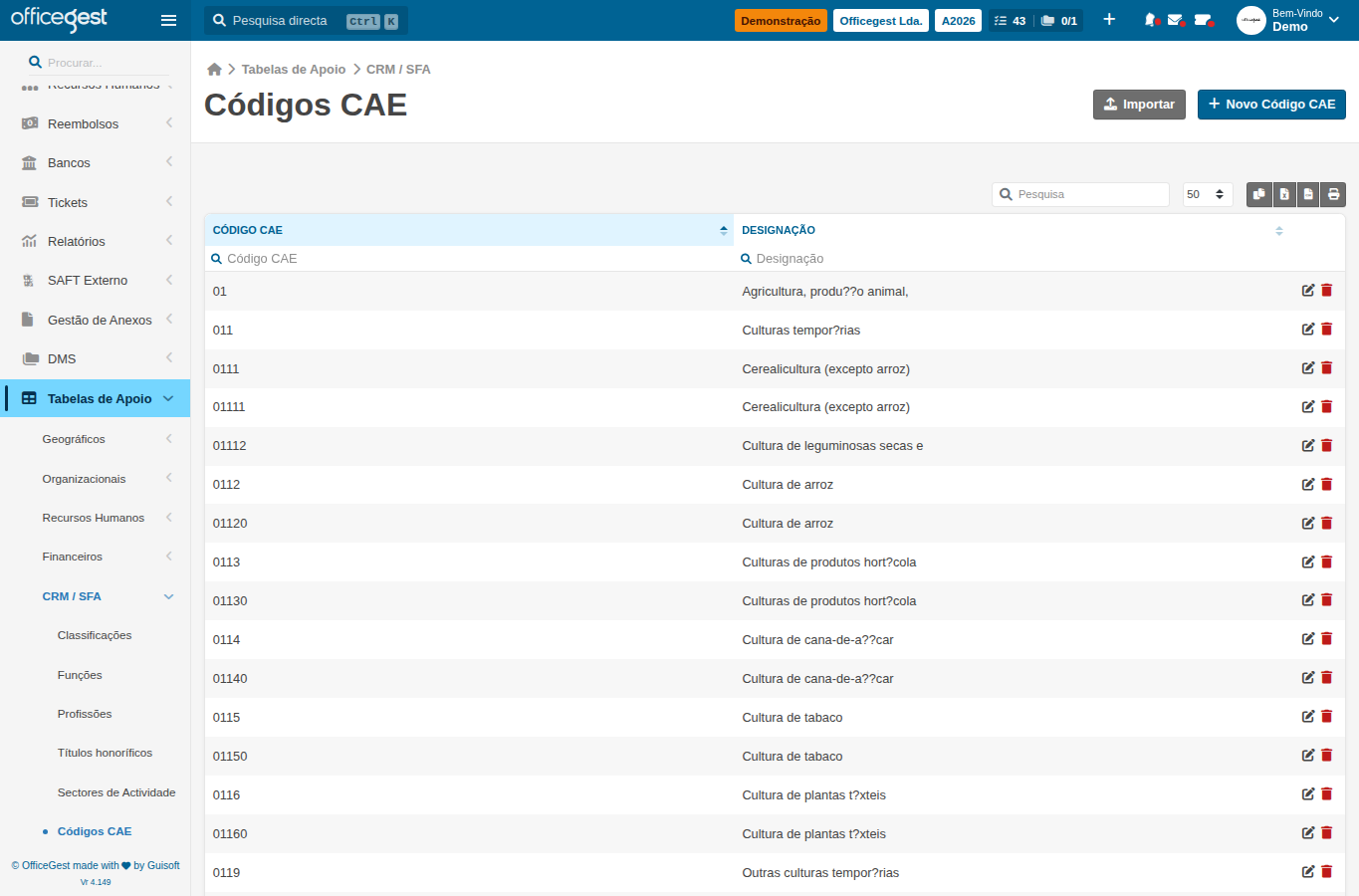Open the Bem-Vindo Demo user menu

click(1289, 20)
